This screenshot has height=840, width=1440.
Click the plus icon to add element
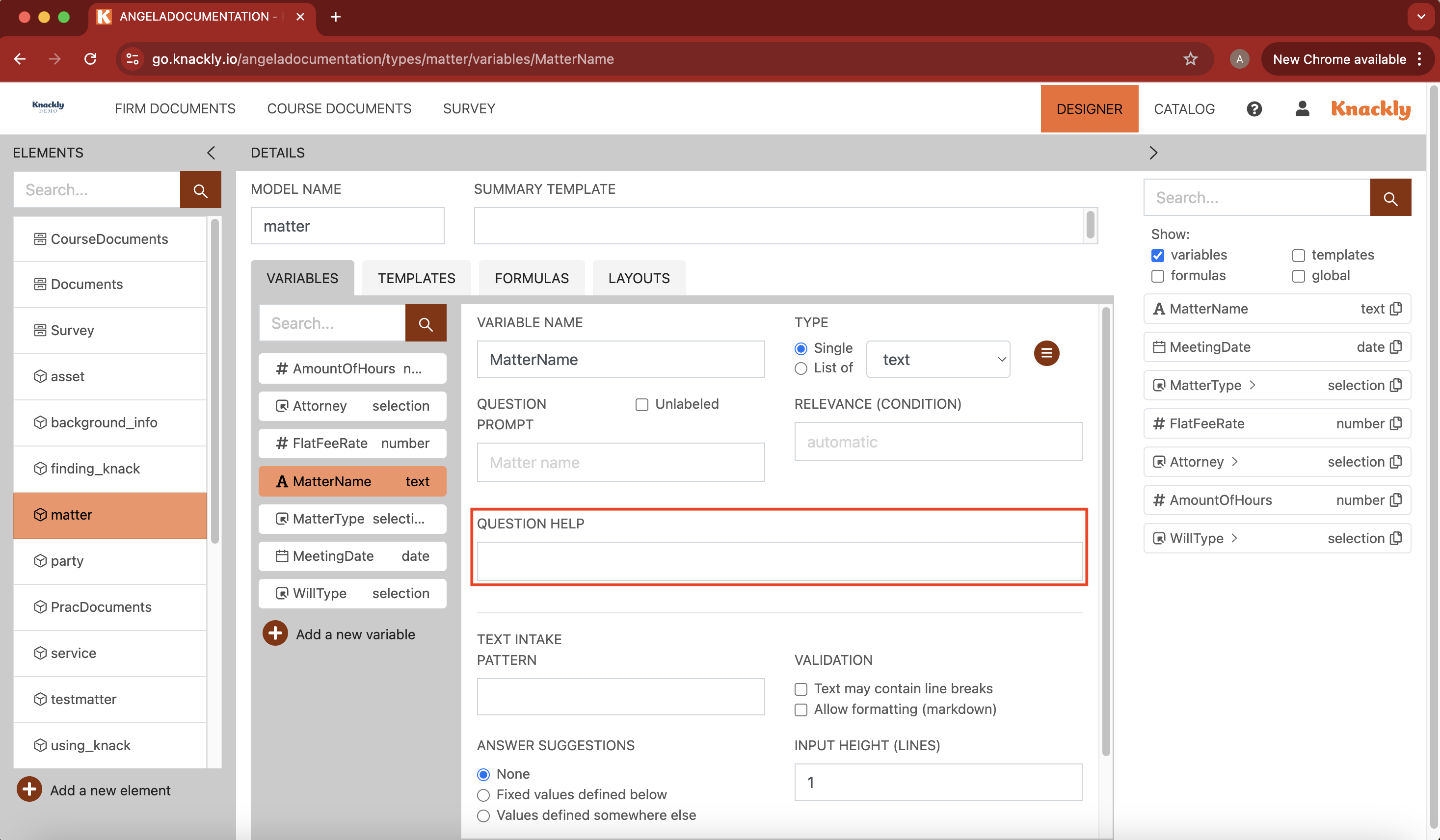pyautogui.click(x=29, y=790)
